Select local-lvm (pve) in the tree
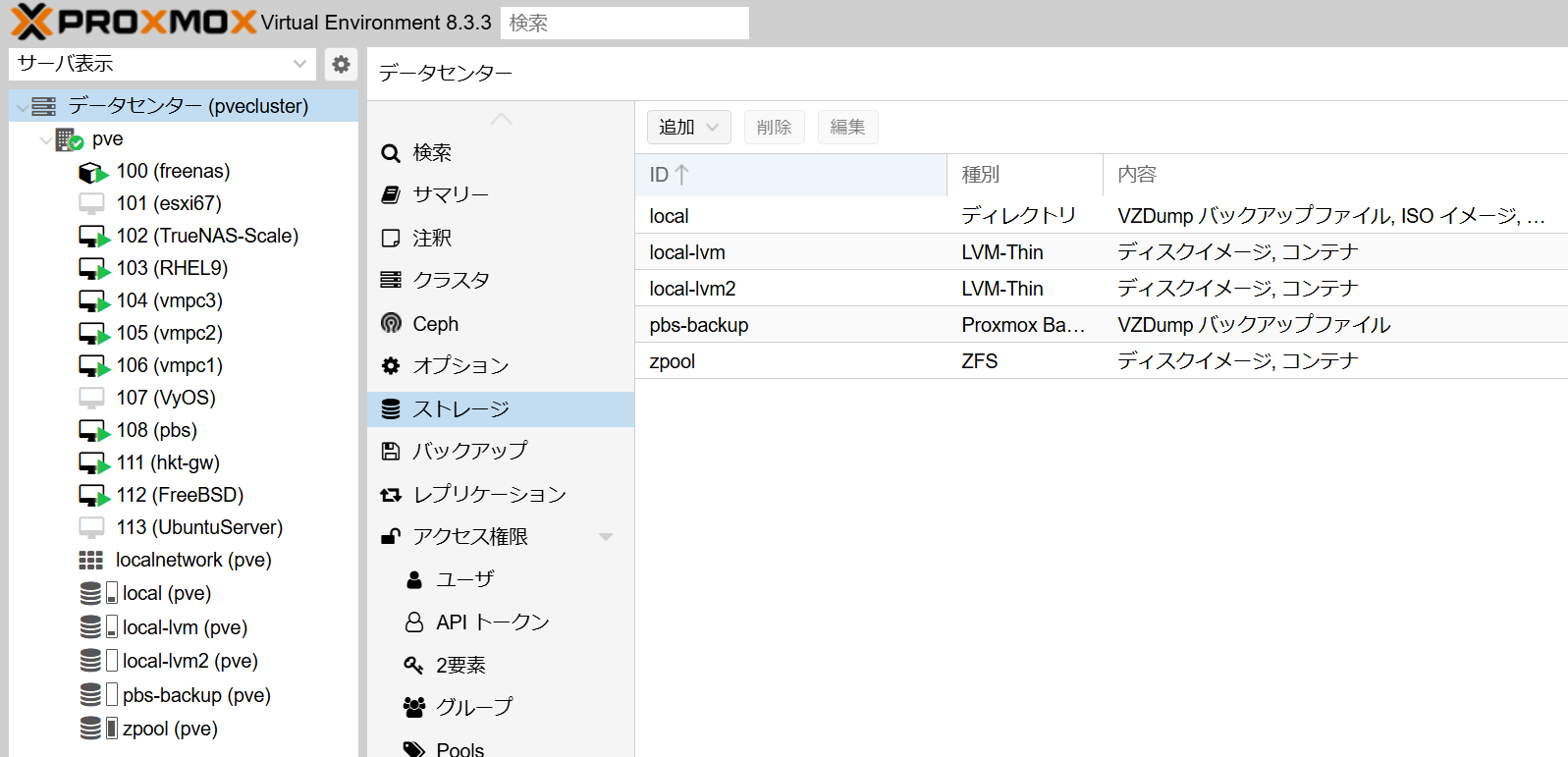Viewport: 1568px width, 757px height. click(x=185, y=627)
